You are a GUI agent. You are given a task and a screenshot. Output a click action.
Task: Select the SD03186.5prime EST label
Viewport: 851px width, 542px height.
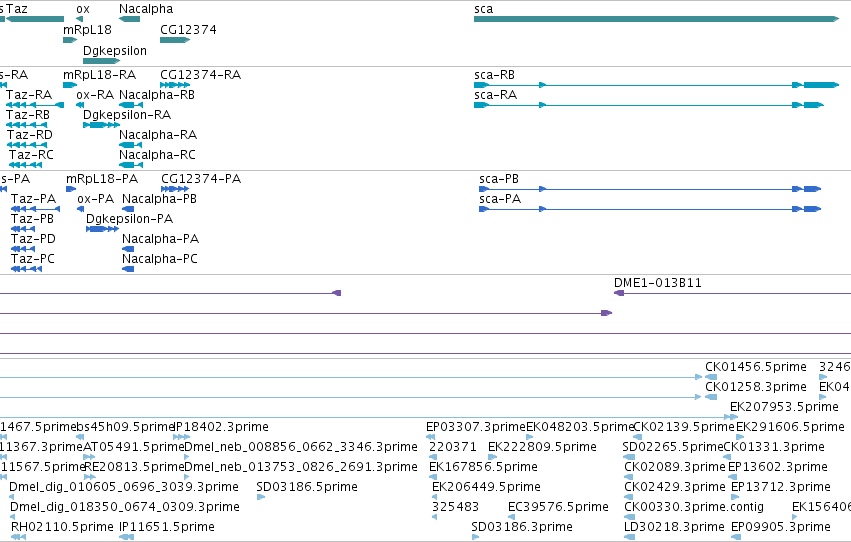point(307,487)
